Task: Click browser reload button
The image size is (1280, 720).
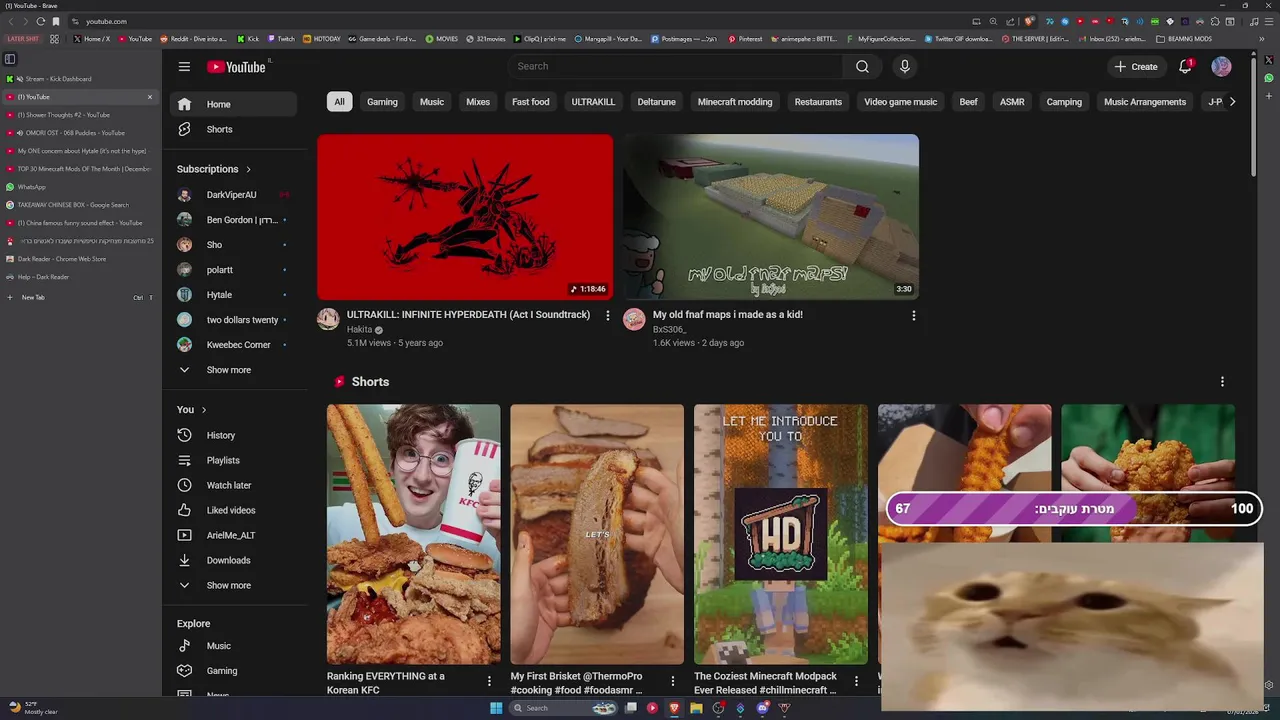Action: [40, 21]
